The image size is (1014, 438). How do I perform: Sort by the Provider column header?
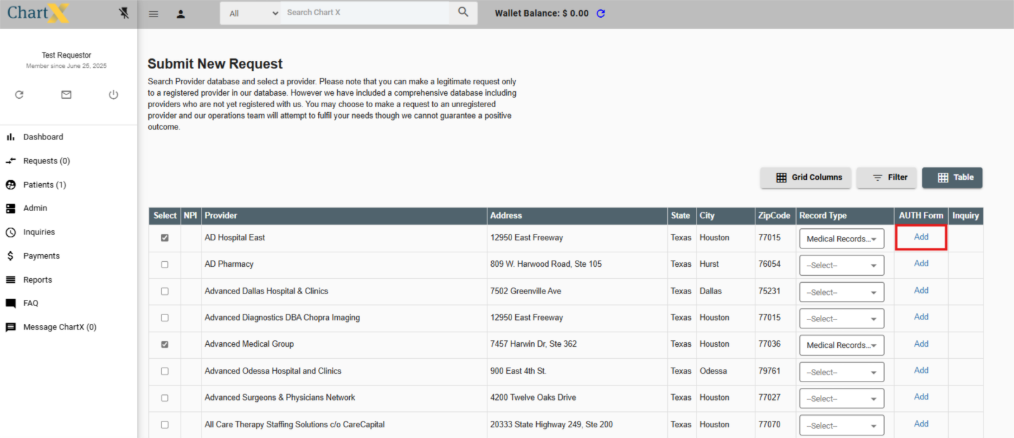pyautogui.click(x=344, y=215)
